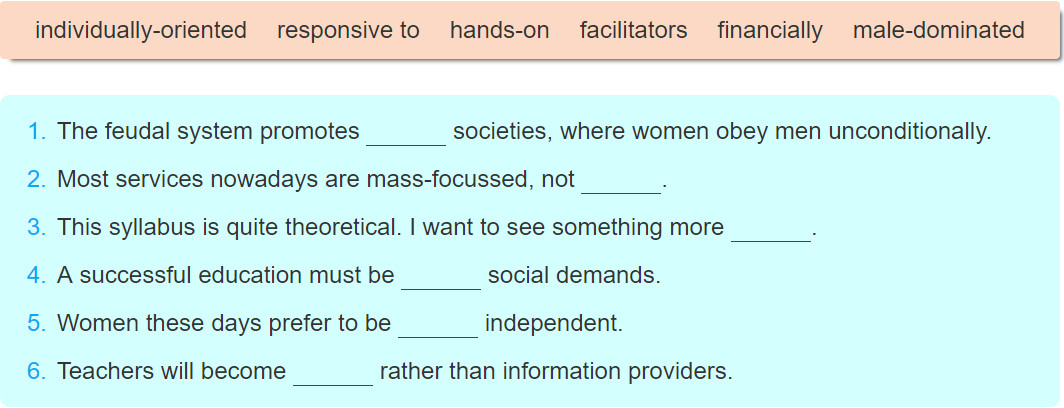Screen dimensions: 1064x408
Task: Click the blank after 'mass-focussed, not'
Action: pos(621,181)
